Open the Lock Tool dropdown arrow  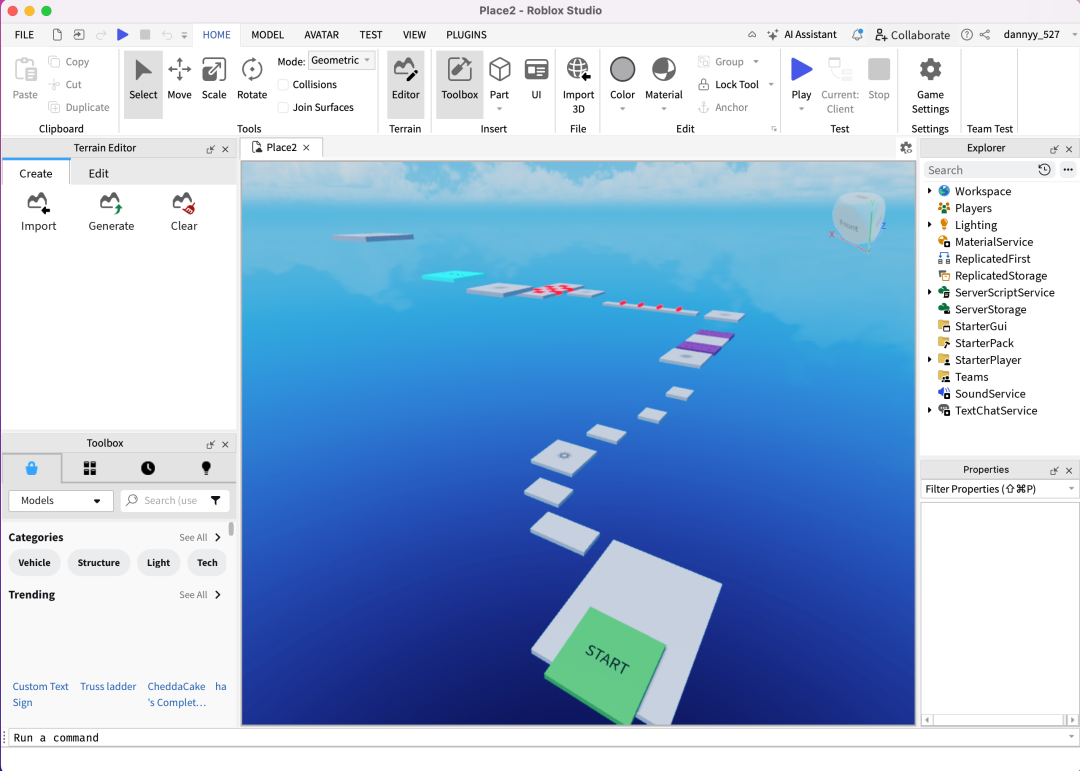click(x=771, y=84)
